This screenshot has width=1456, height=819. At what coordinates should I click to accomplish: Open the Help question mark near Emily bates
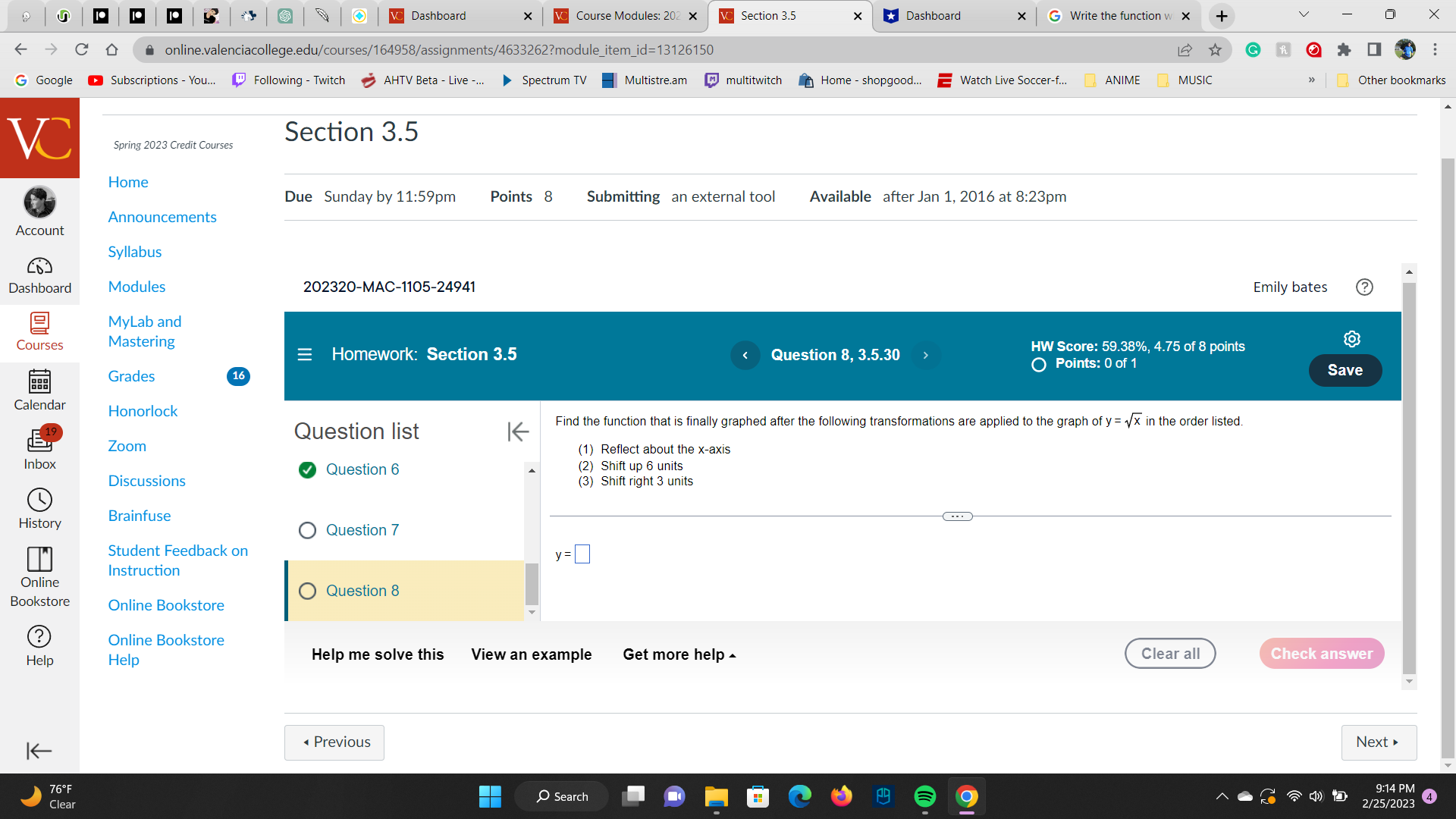click(x=1364, y=287)
